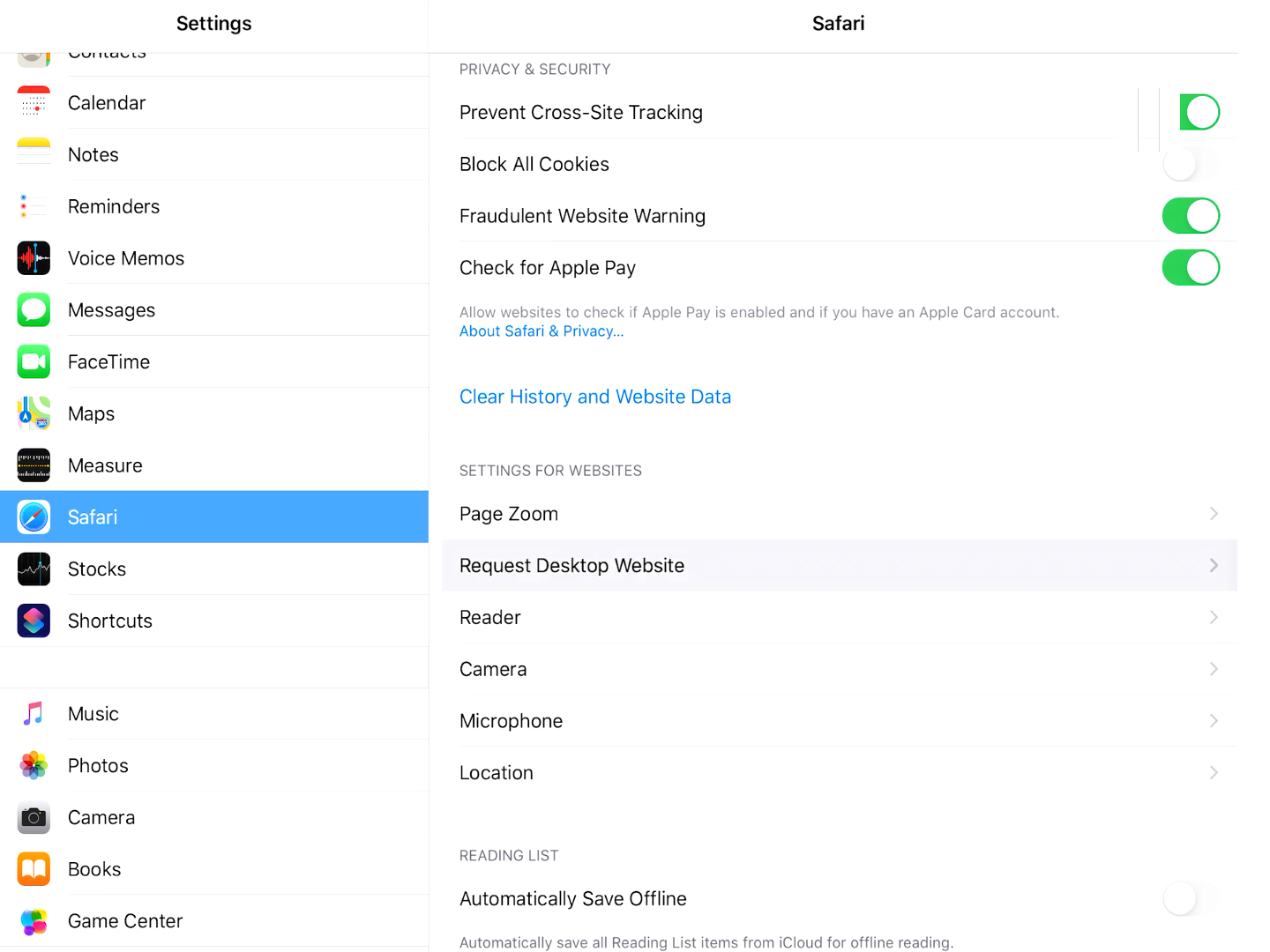Enable the Block All Cookies switch
The image size is (1270, 952).
pos(1191,164)
